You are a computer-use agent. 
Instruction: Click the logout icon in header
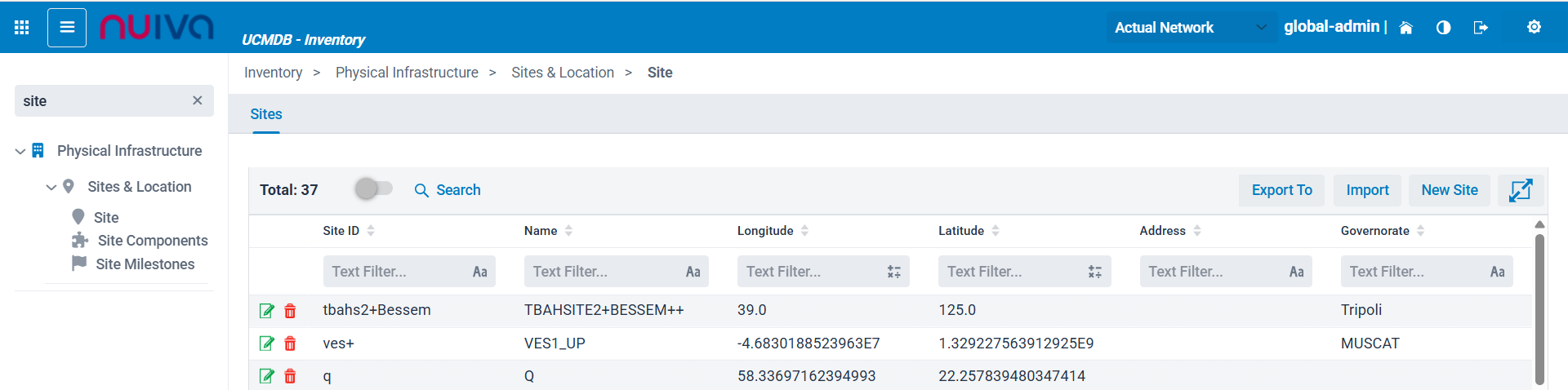pos(1481,28)
